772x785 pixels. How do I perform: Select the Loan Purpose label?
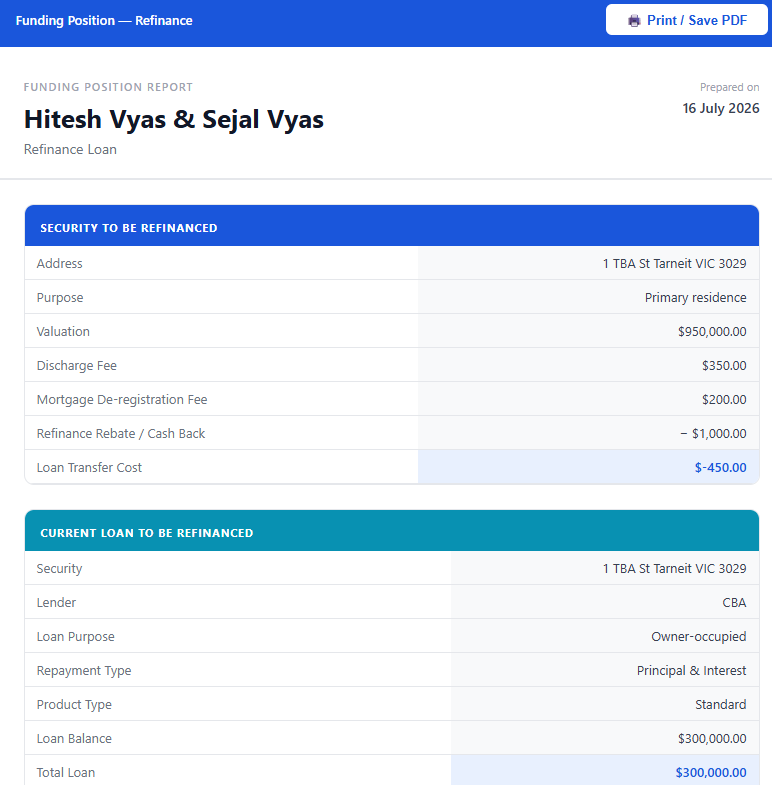(76, 637)
